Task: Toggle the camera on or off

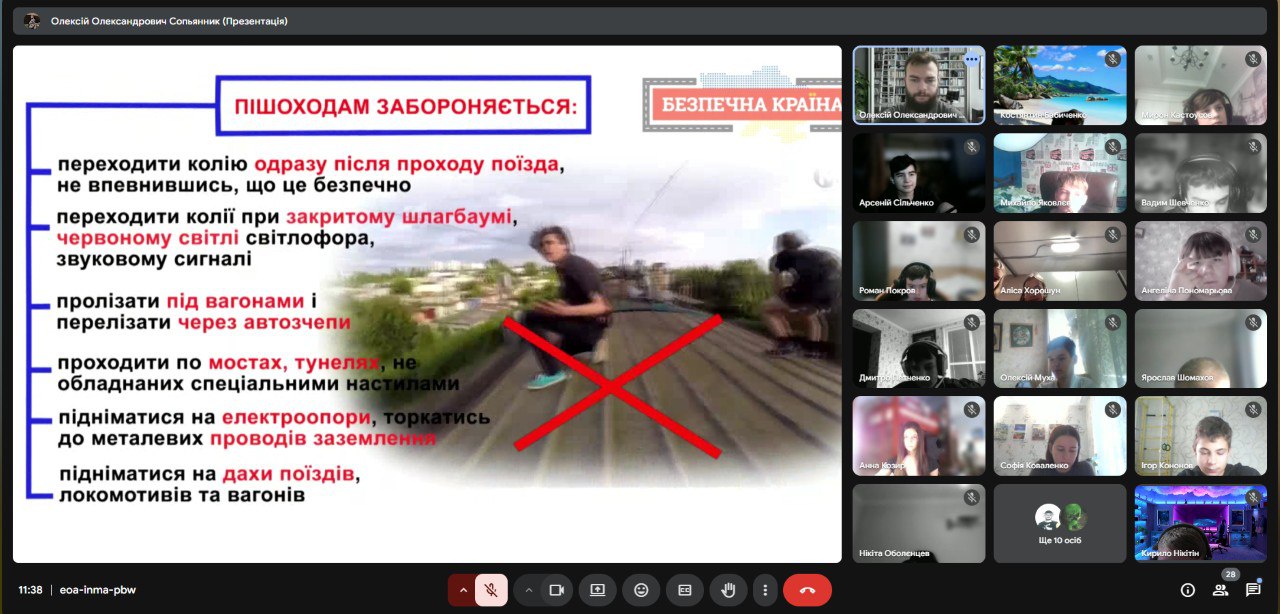Action: (556, 590)
